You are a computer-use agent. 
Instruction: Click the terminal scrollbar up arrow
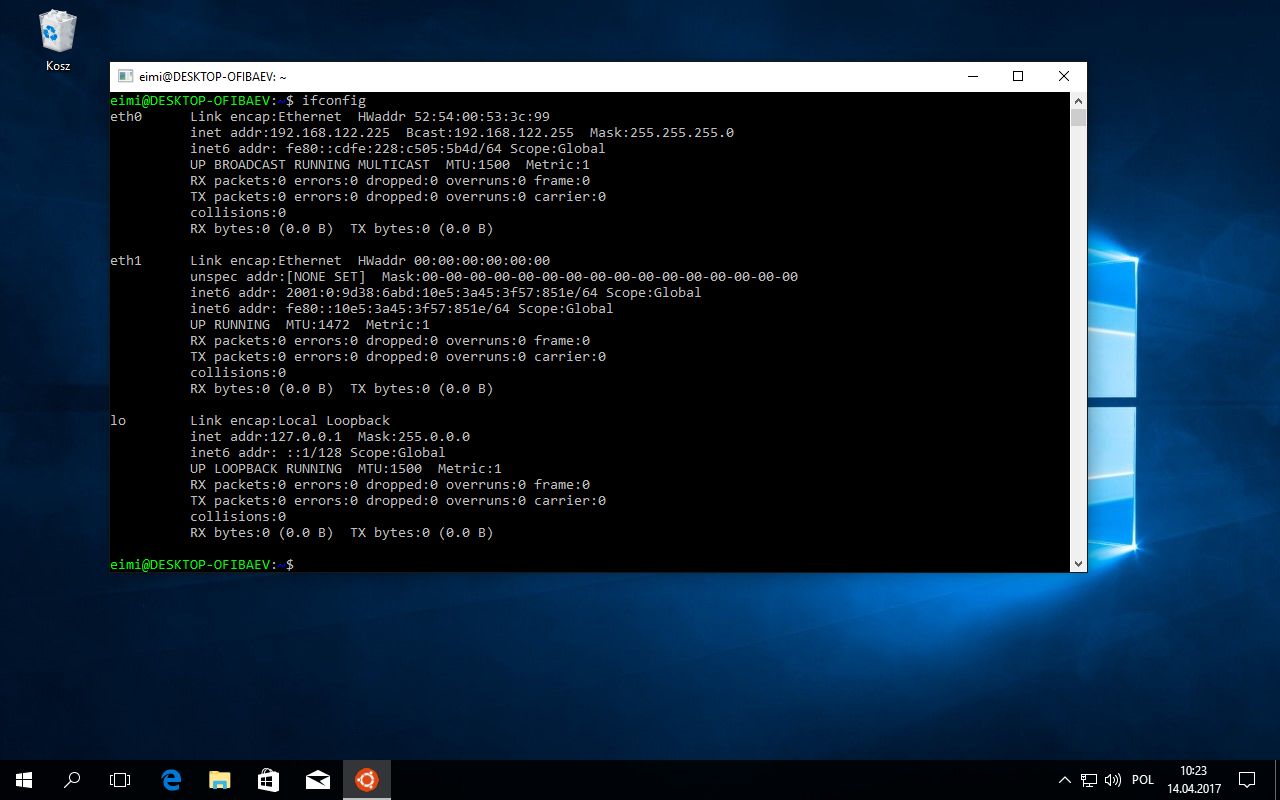point(1078,100)
